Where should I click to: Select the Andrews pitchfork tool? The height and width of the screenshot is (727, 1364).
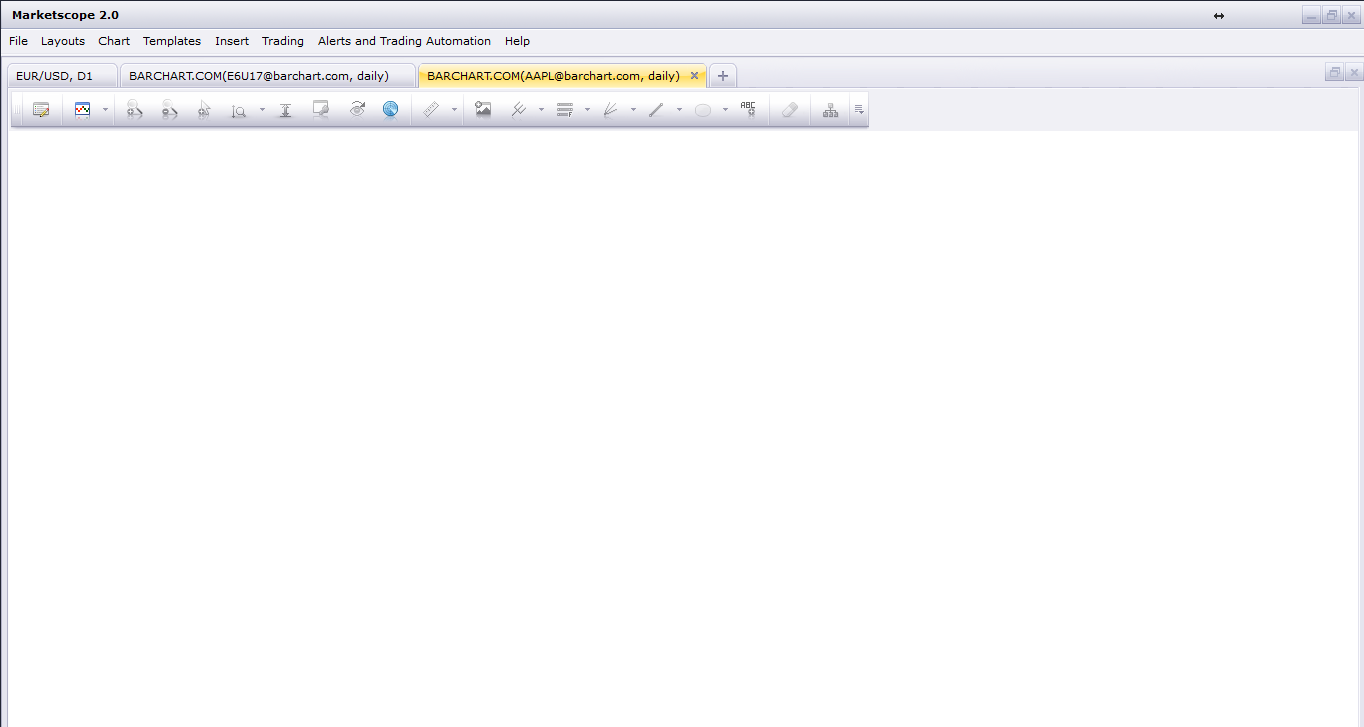click(x=519, y=110)
